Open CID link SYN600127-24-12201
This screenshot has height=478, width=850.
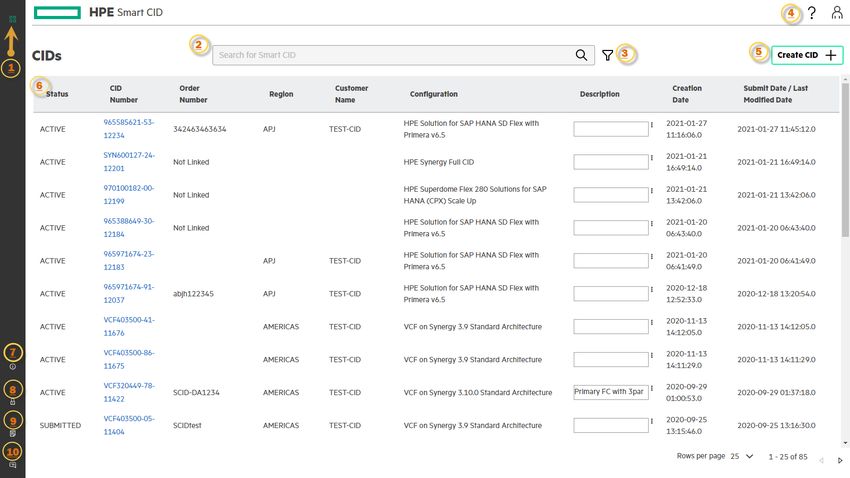click(x=129, y=162)
